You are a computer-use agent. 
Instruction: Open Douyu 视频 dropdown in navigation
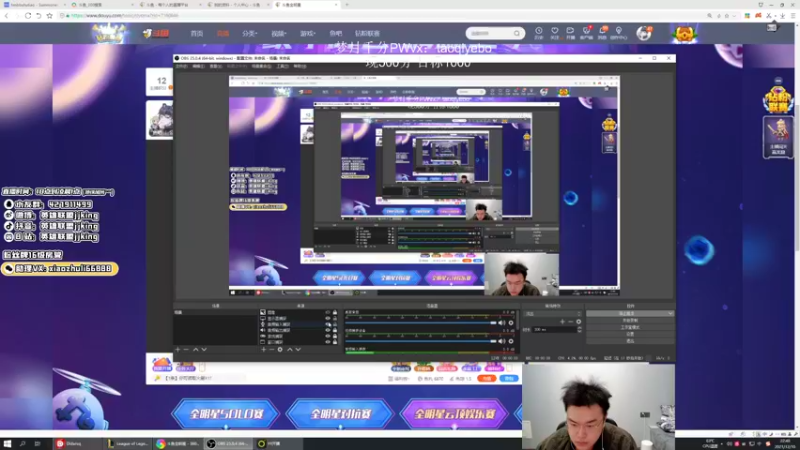[x=279, y=33]
